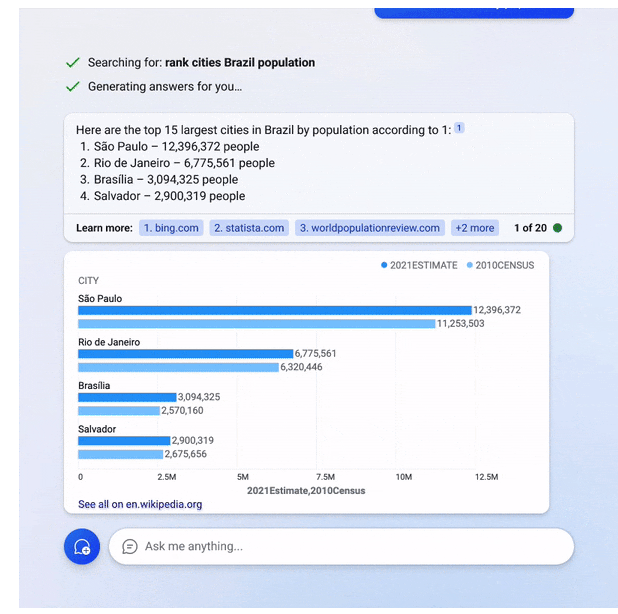Click Salvador 2021 estimate bar
The image size is (618, 614).
[124, 441]
